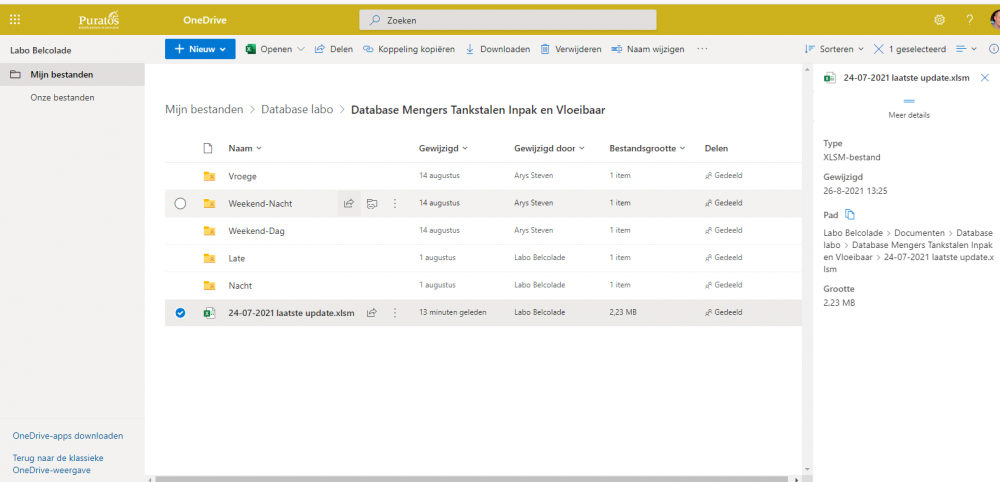1000x482 pixels.
Task: Click the settings gear icon
Action: 939,19
